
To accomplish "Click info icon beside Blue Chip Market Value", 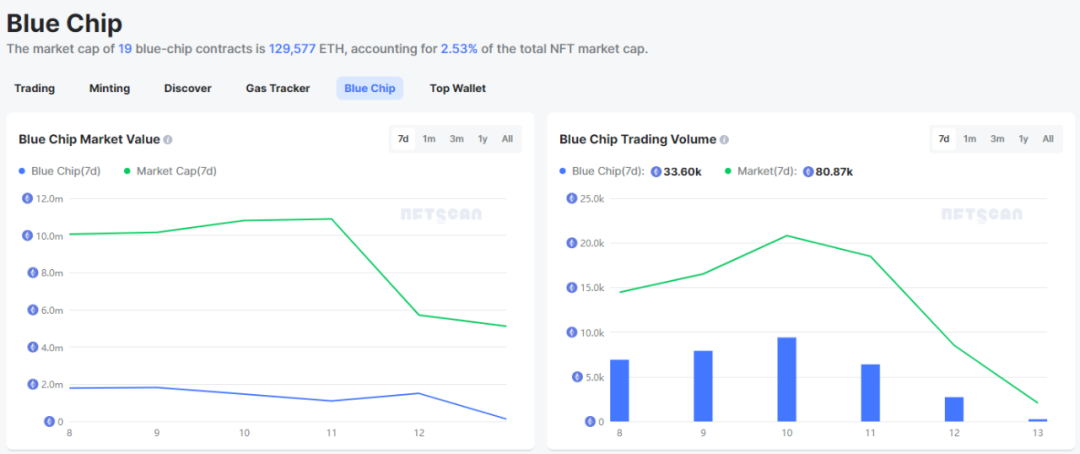I will [x=168, y=140].
